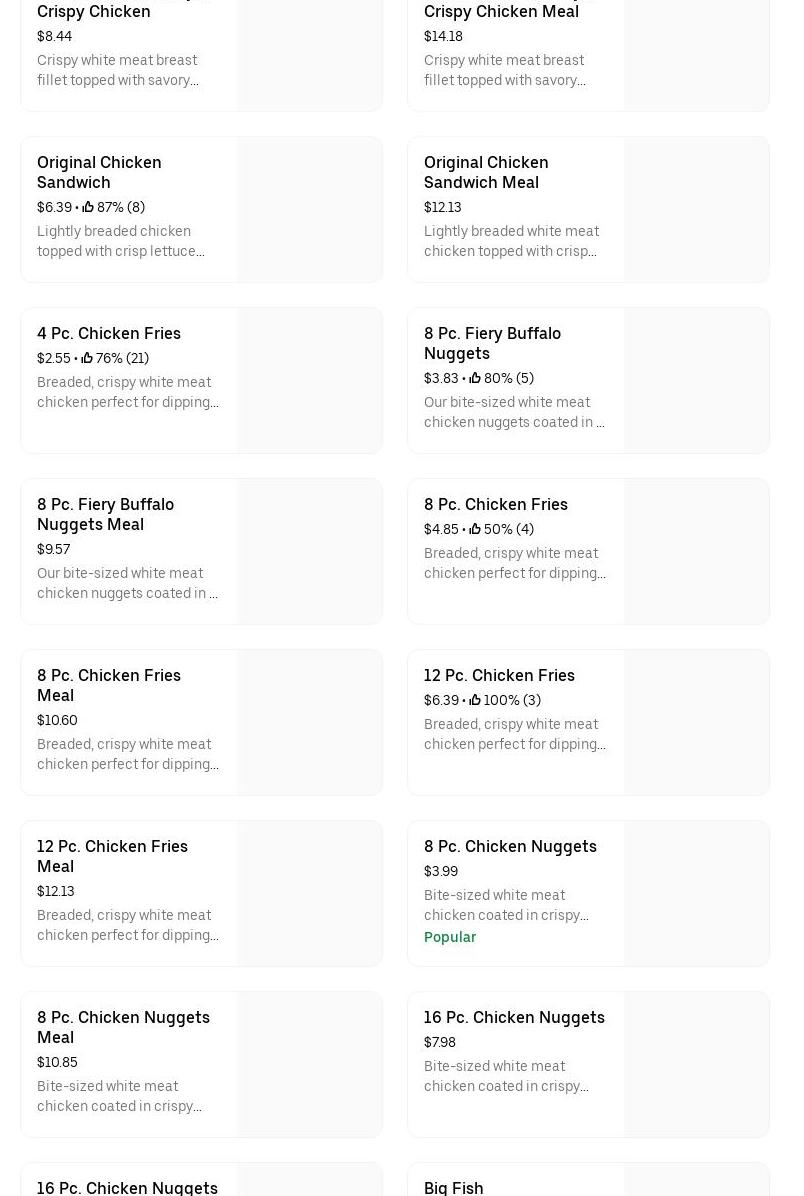Screen dimensions: 804x1196
Task: Open the 8 Pc. Chicken Fries Meal item
Action: coord(109,685)
